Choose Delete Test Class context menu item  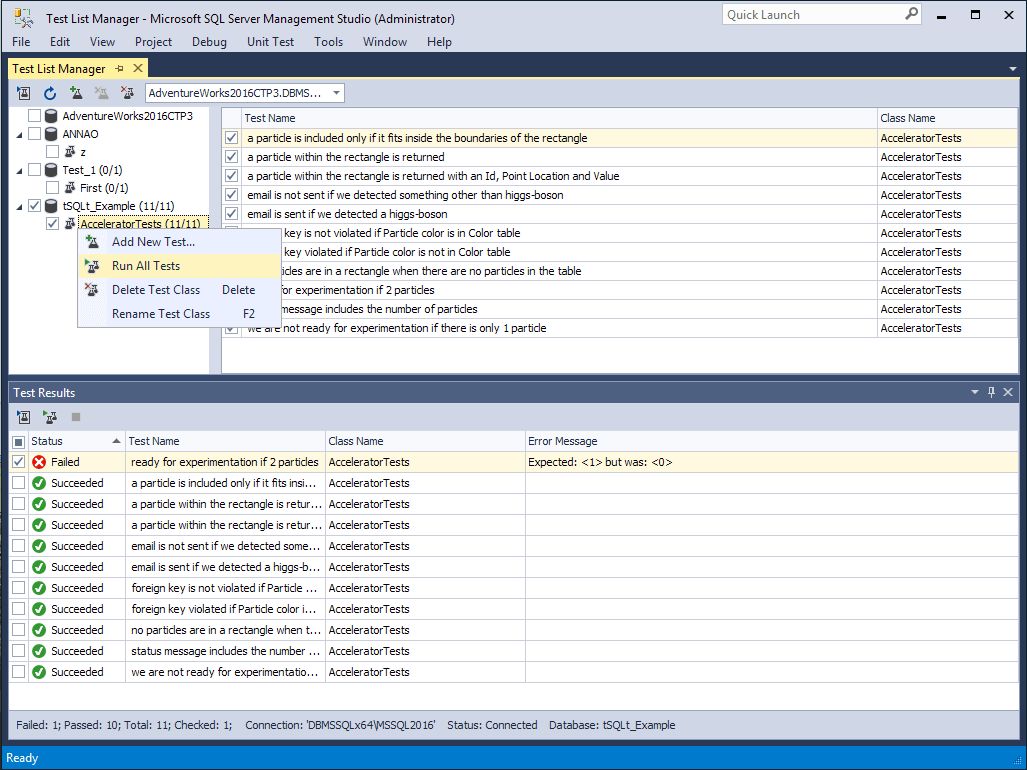click(179, 289)
